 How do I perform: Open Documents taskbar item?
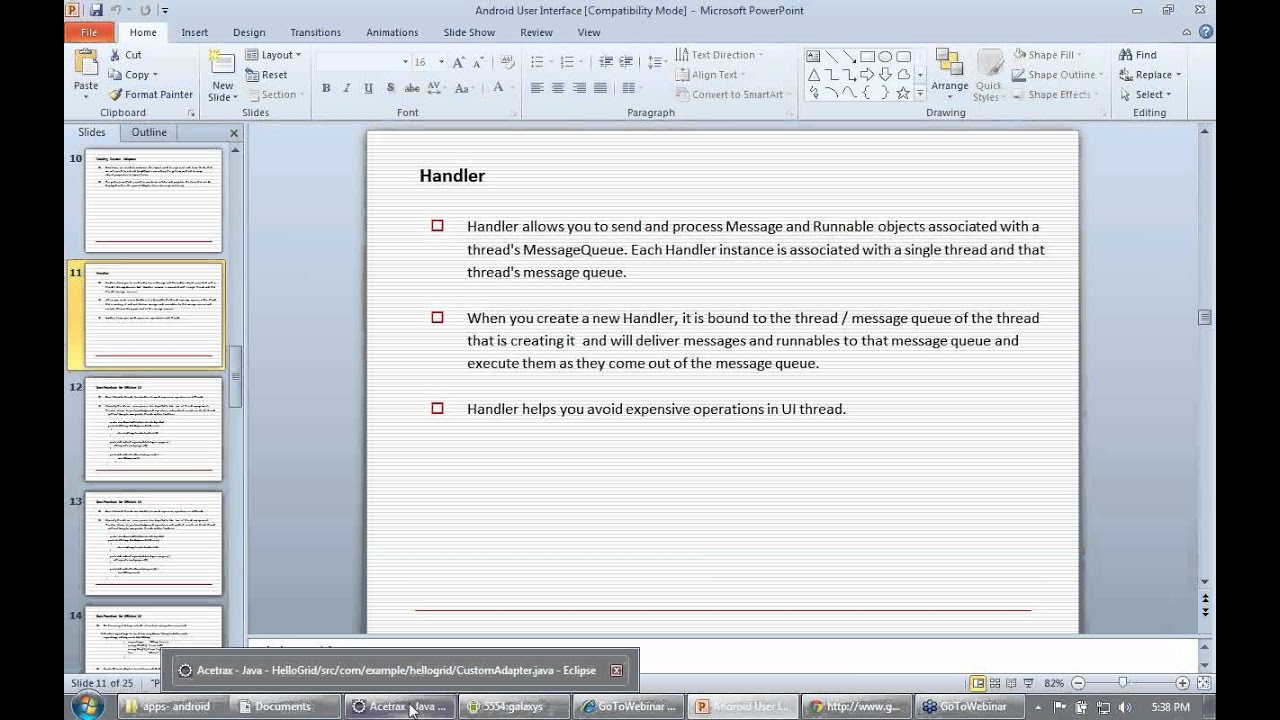coord(283,706)
